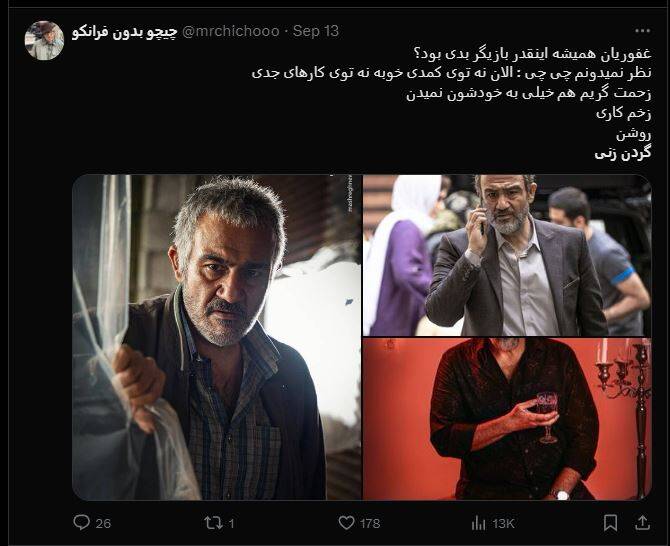The image size is (670, 546).
Task: Open the reply icon with 26 comments
Action: pos(81,522)
